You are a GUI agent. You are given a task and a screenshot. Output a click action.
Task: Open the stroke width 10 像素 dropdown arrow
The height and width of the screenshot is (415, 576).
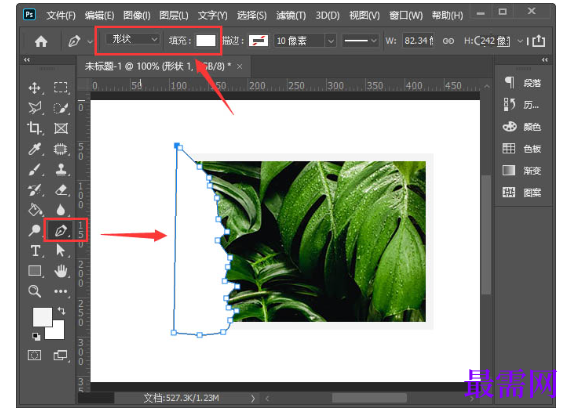331,41
